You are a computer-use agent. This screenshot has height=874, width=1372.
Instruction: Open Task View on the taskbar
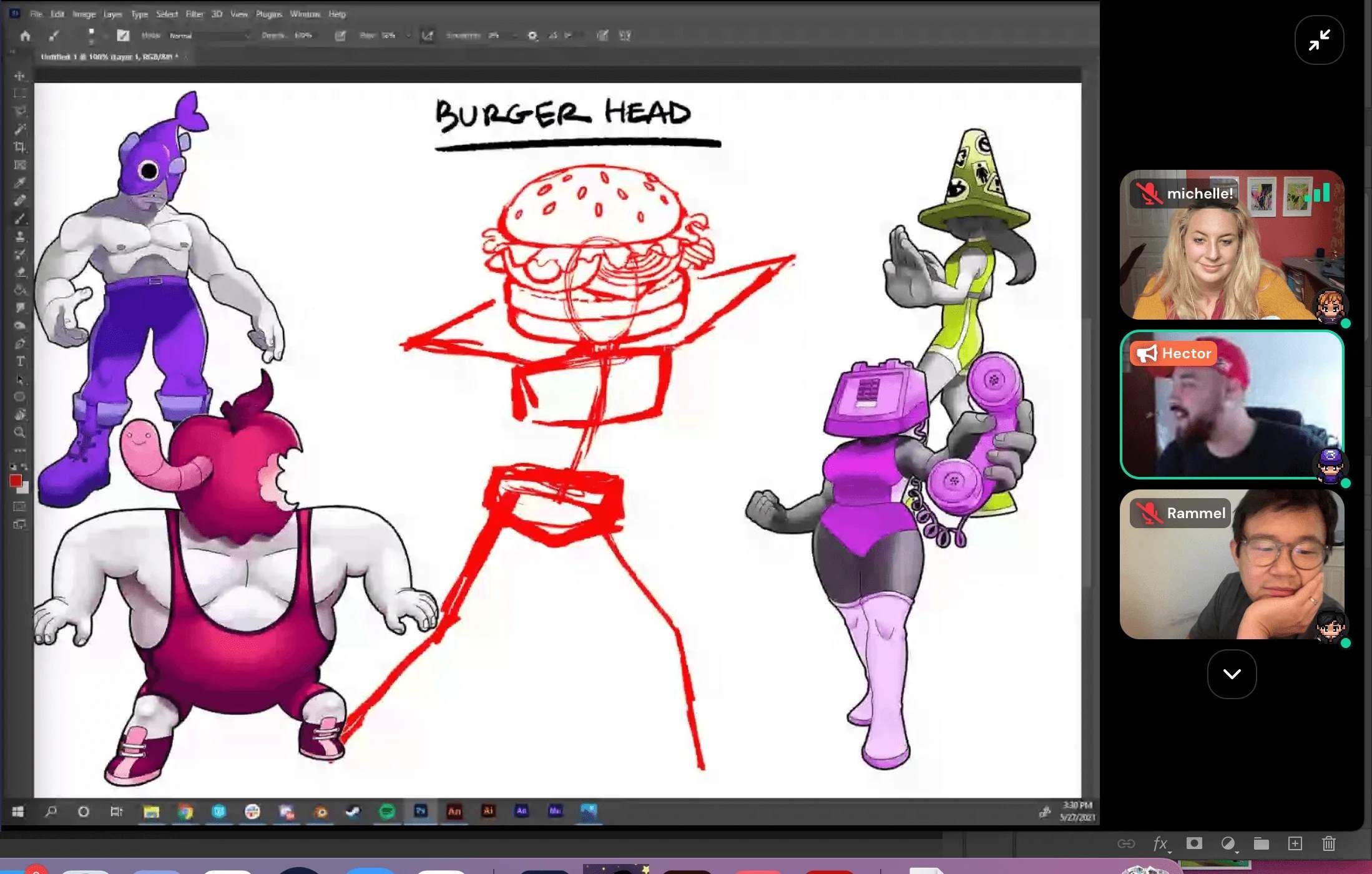click(x=116, y=812)
